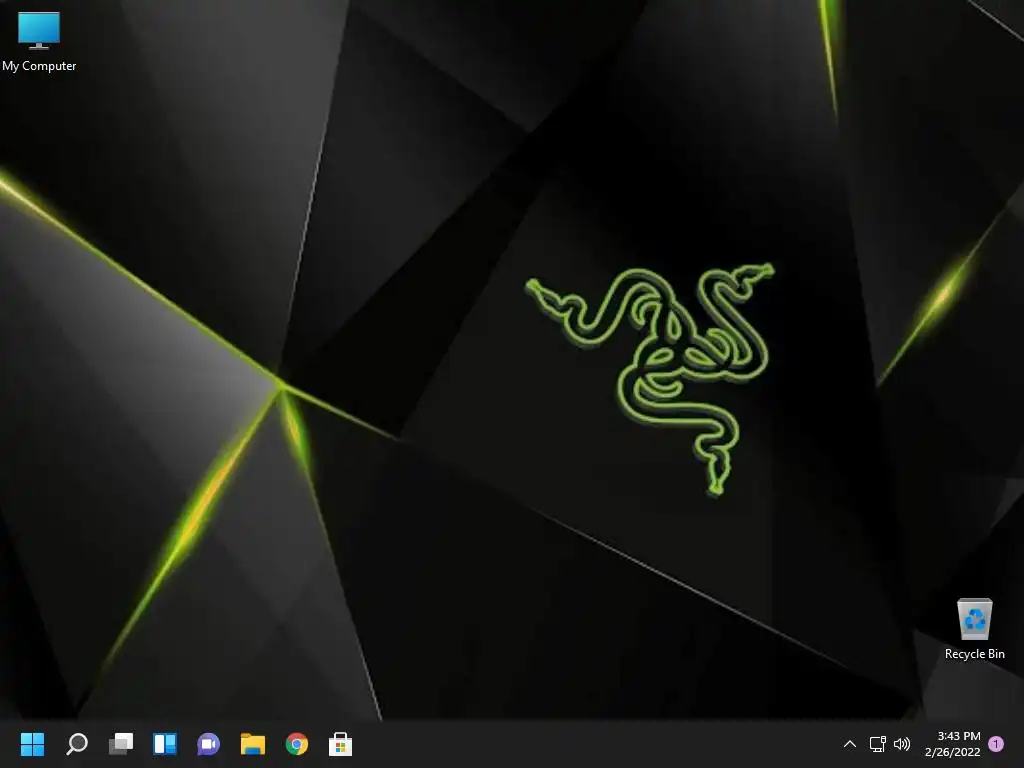The image size is (1024, 768).
Task: Open File Explorer from the taskbar
Action: (253, 744)
